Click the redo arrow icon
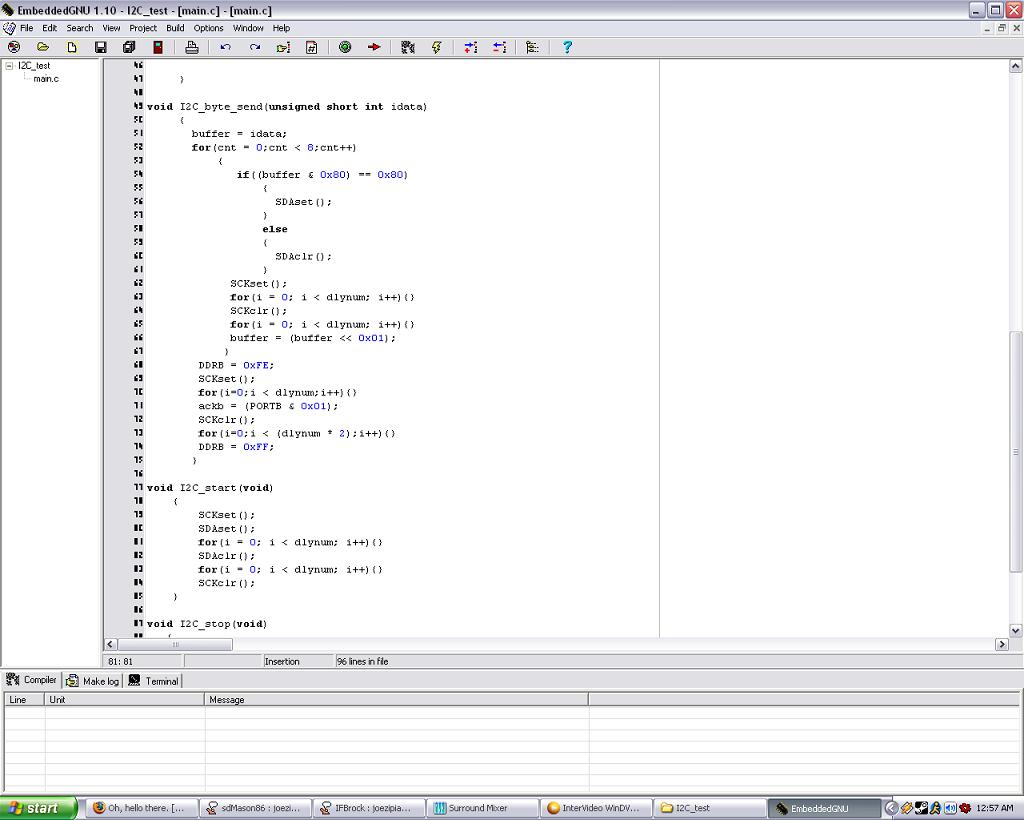1024x820 pixels. click(255, 47)
